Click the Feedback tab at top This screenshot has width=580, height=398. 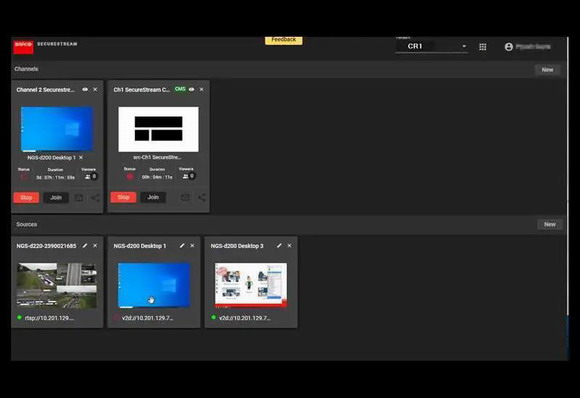(x=284, y=40)
